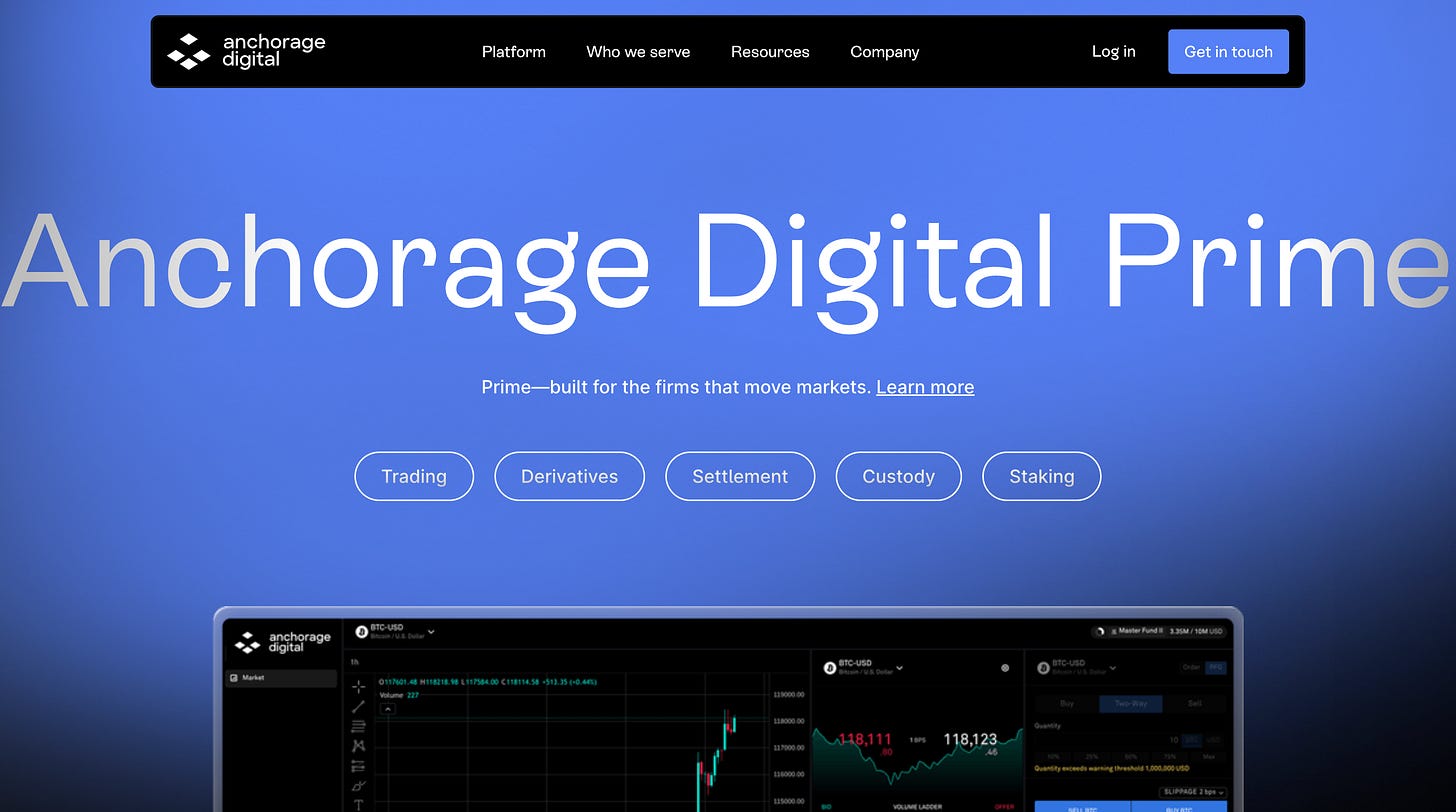Open the Company menu
Viewport: 1456px width, 812px height.
[885, 51]
